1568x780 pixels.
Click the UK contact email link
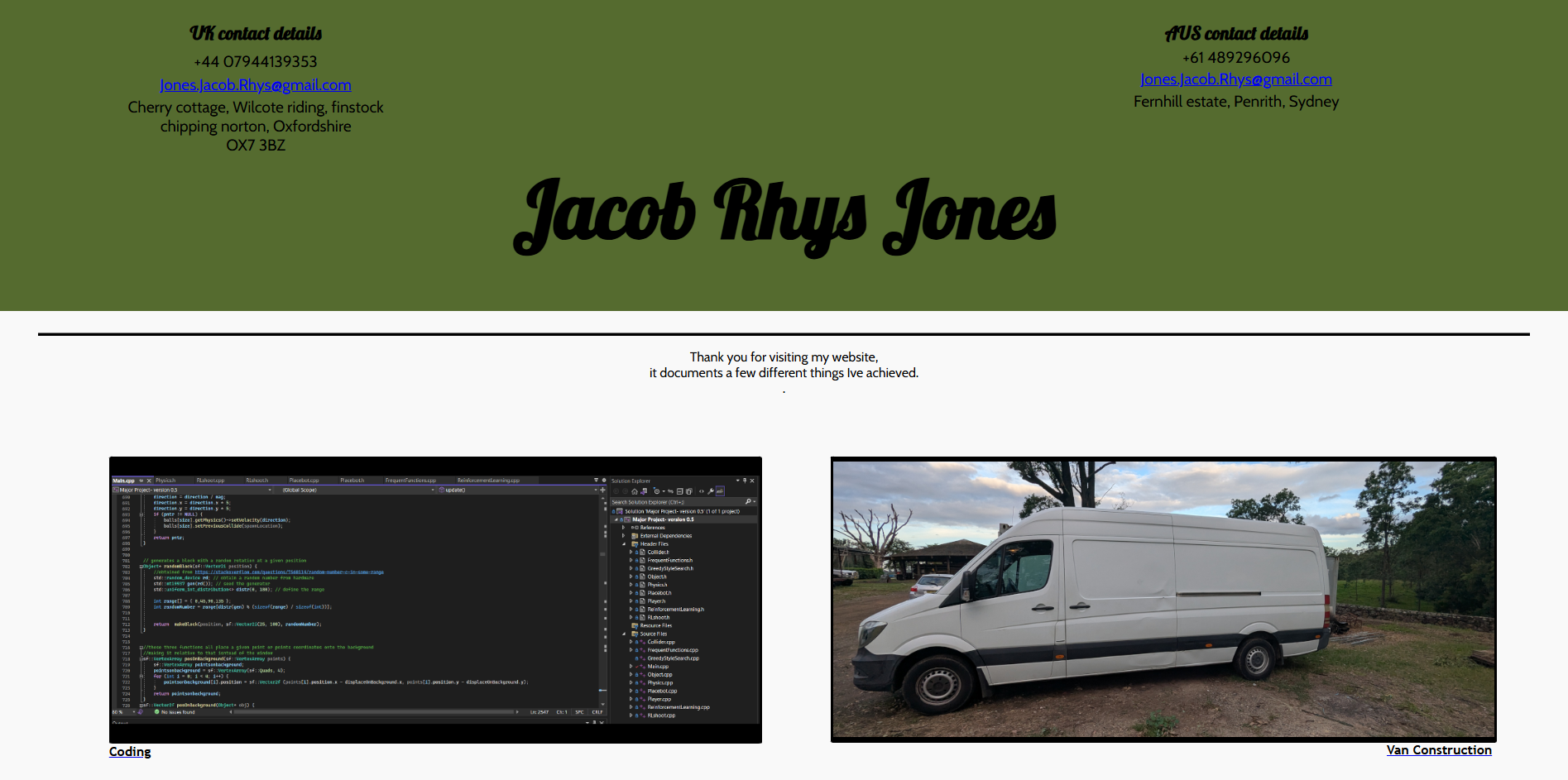click(255, 85)
